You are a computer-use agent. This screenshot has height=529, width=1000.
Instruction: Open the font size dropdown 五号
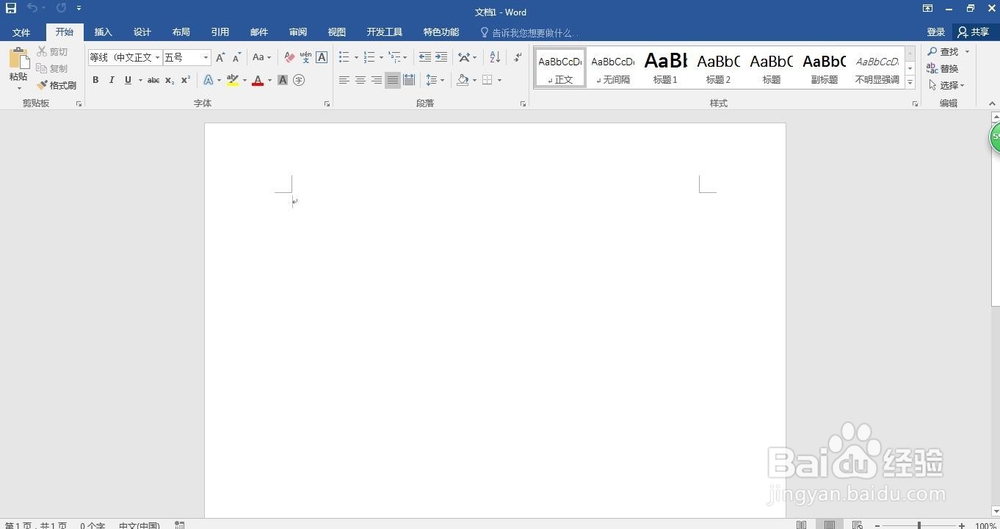[206, 57]
